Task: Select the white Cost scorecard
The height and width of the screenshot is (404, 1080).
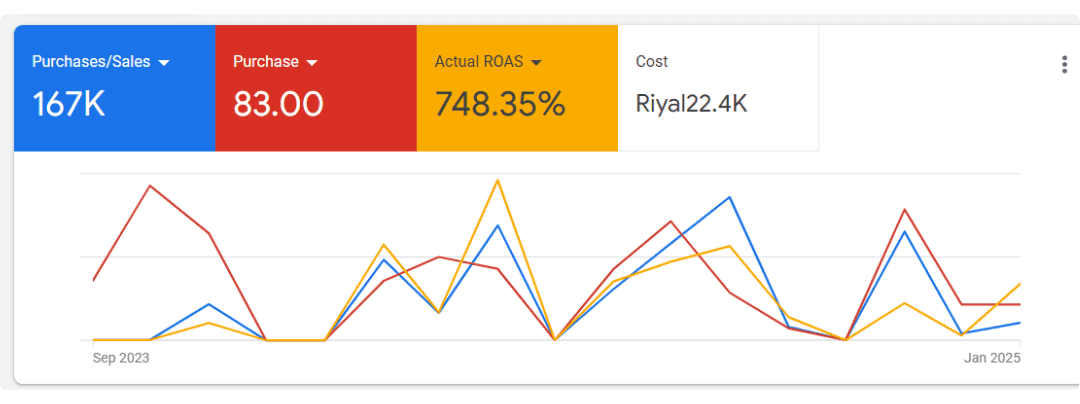Action: (x=718, y=88)
